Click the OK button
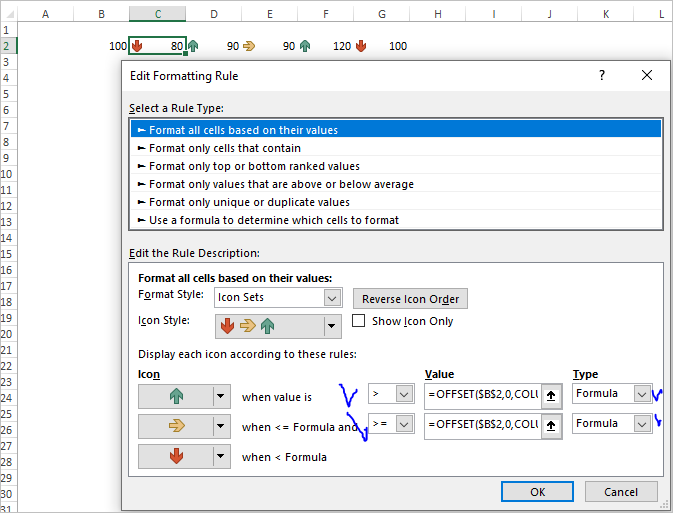This screenshot has width=673, height=513. pos(537,492)
